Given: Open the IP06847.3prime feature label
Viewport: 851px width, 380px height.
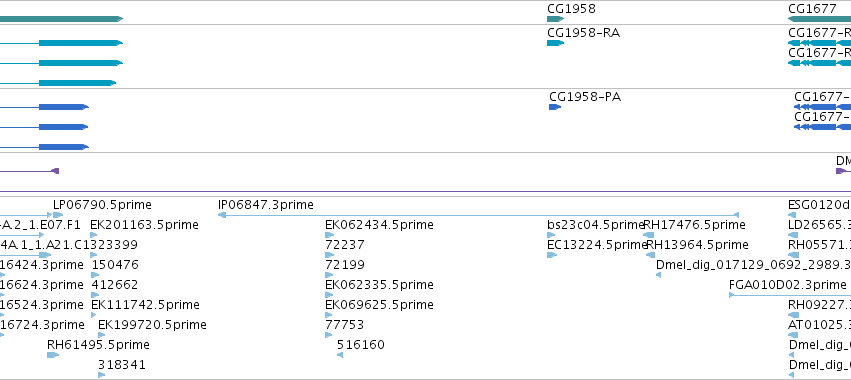Looking at the screenshot, I should (265, 205).
